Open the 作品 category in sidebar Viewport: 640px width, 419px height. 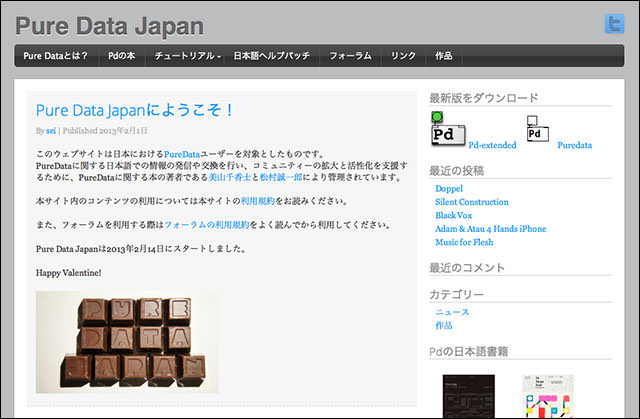(x=444, y=326)
